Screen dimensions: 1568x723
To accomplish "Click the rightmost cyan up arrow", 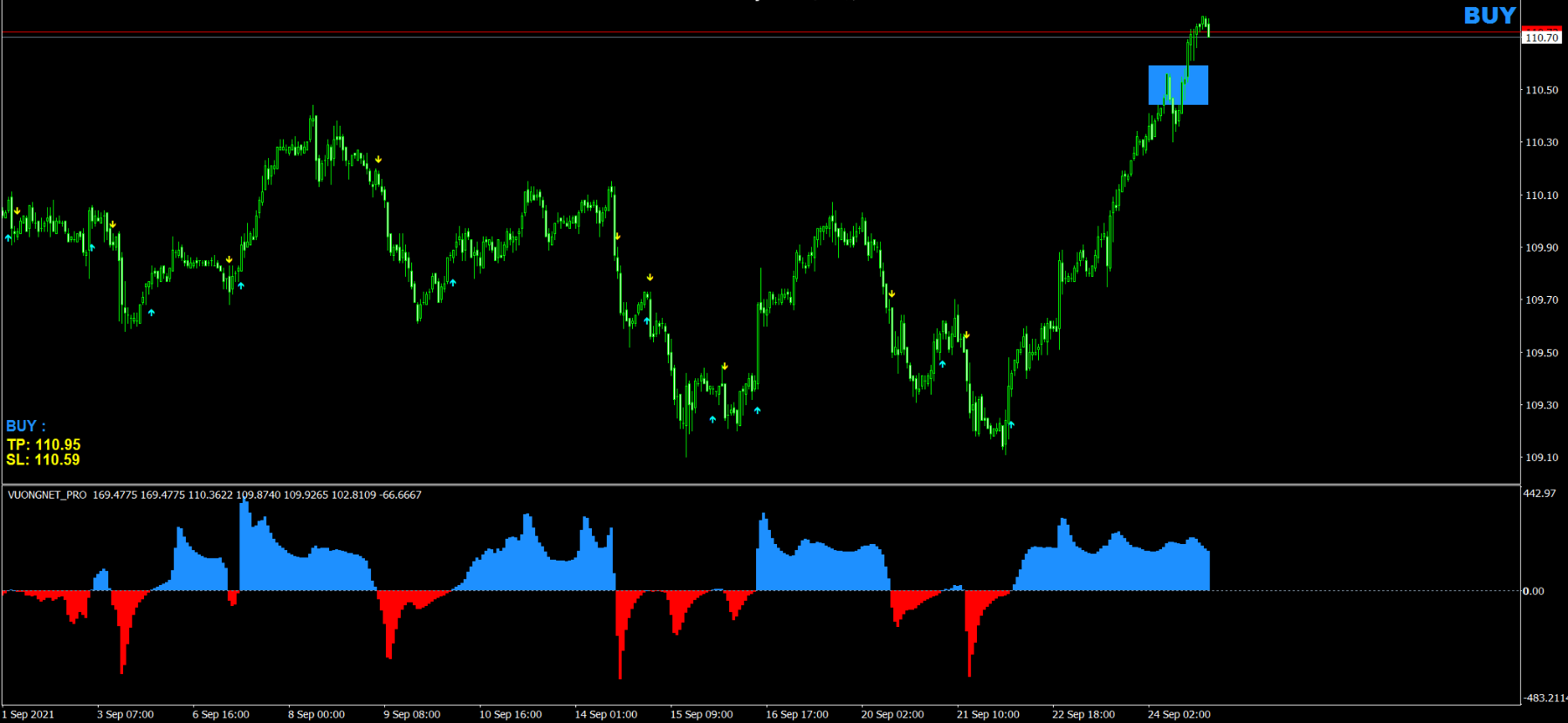I will point(1011,424).
